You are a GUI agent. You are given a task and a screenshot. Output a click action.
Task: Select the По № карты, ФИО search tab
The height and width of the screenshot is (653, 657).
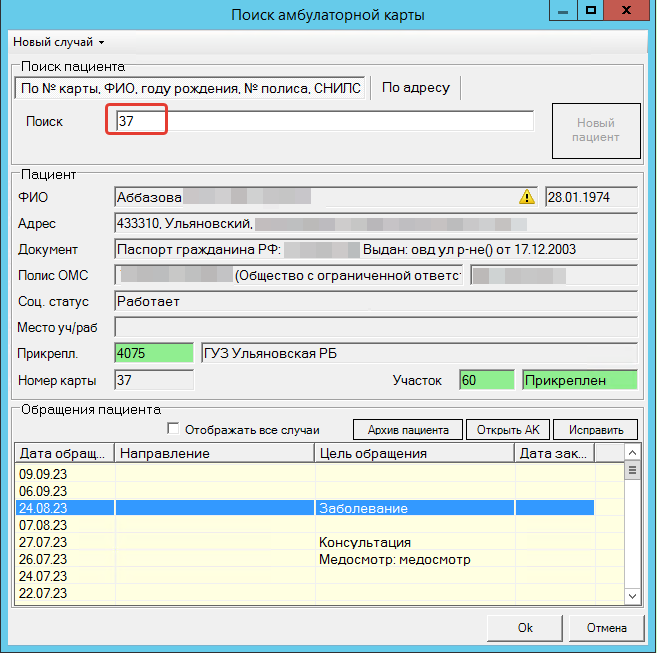[x=191, y=88]
